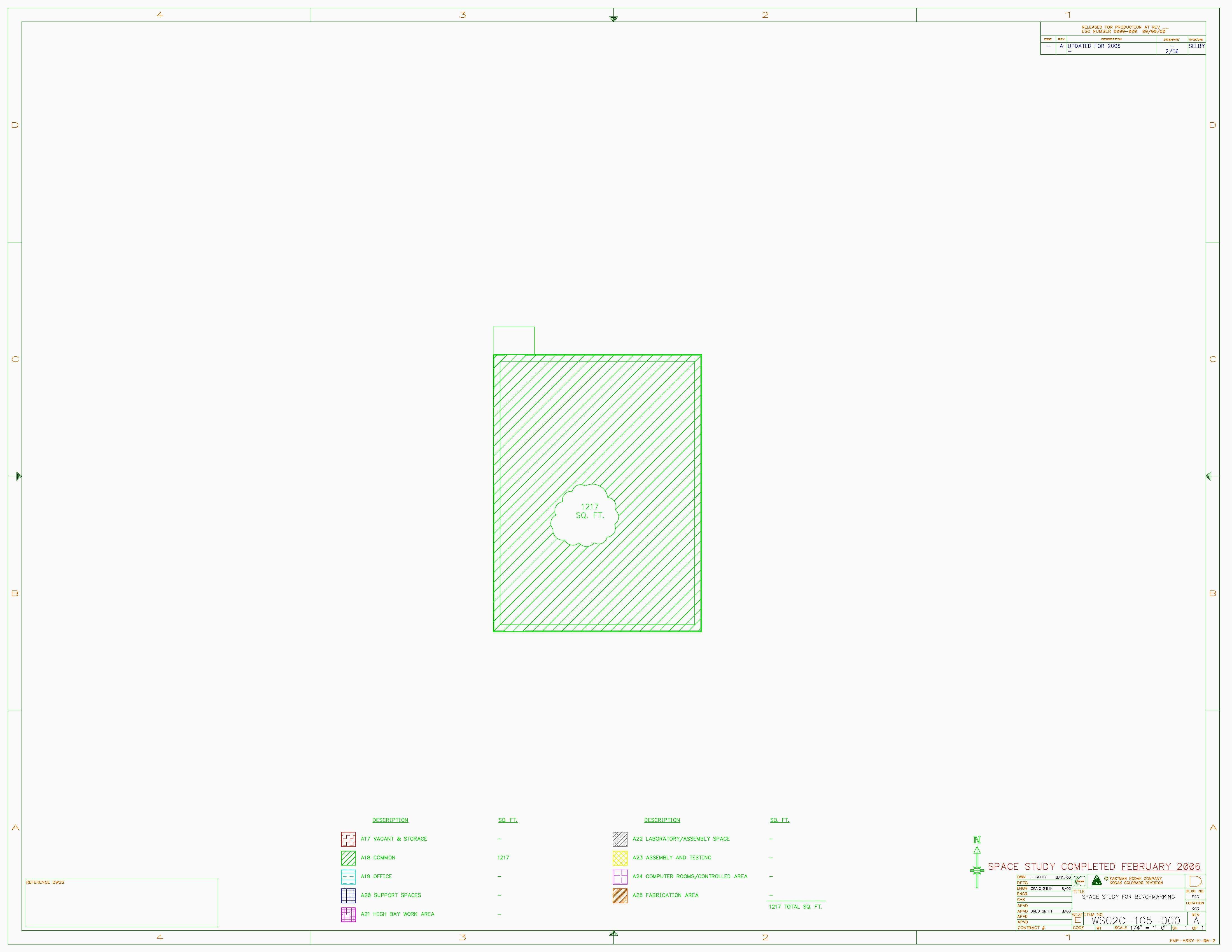
Task: Click the A18 Common green hatch swatch
Action: pyautogui.click(x=348, y=858)
